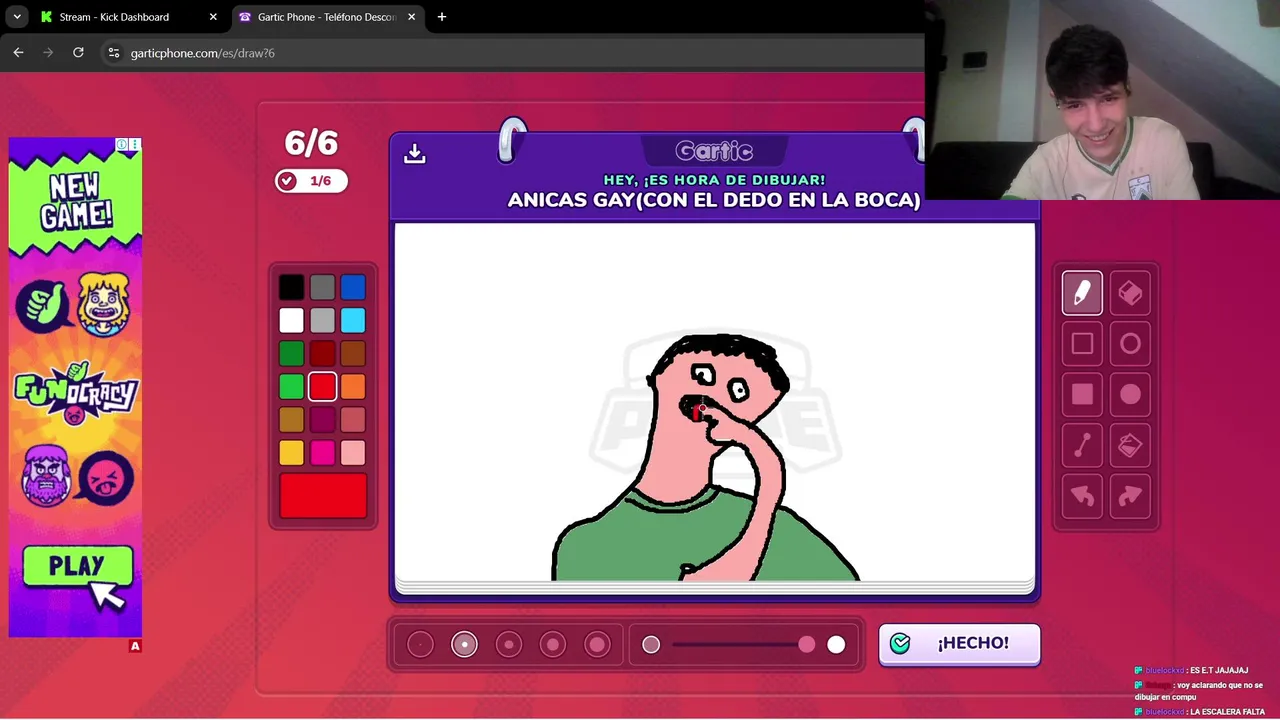The width and height of the screenshot is (1280, 720).
Task: Pick the dark green color swatch
Action: [x=291, y=354]
